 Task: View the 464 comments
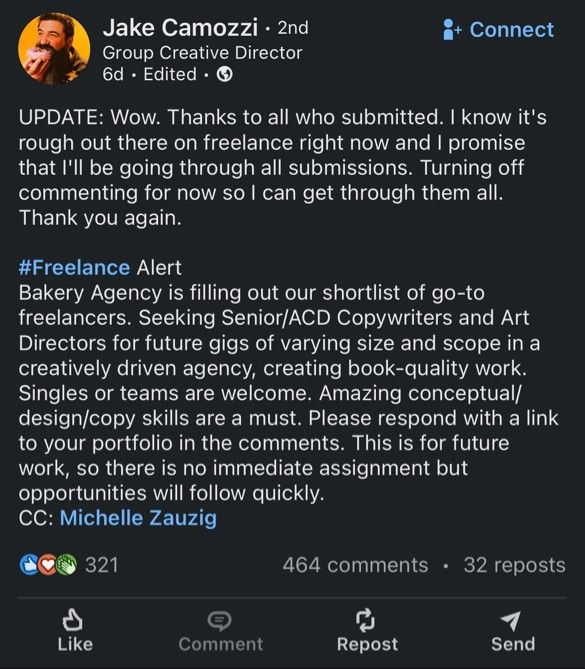click(x=355, y=565)
